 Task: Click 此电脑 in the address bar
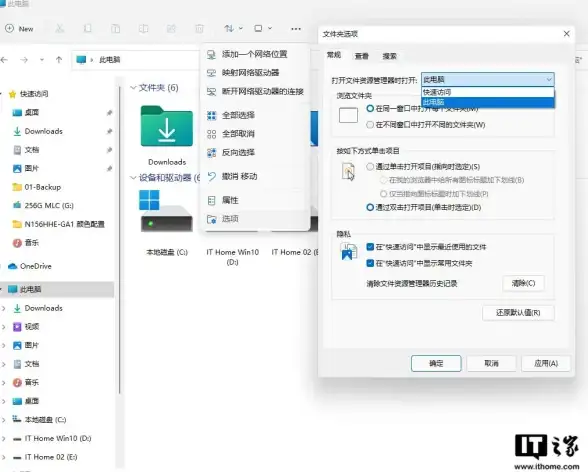coord(110,60)
